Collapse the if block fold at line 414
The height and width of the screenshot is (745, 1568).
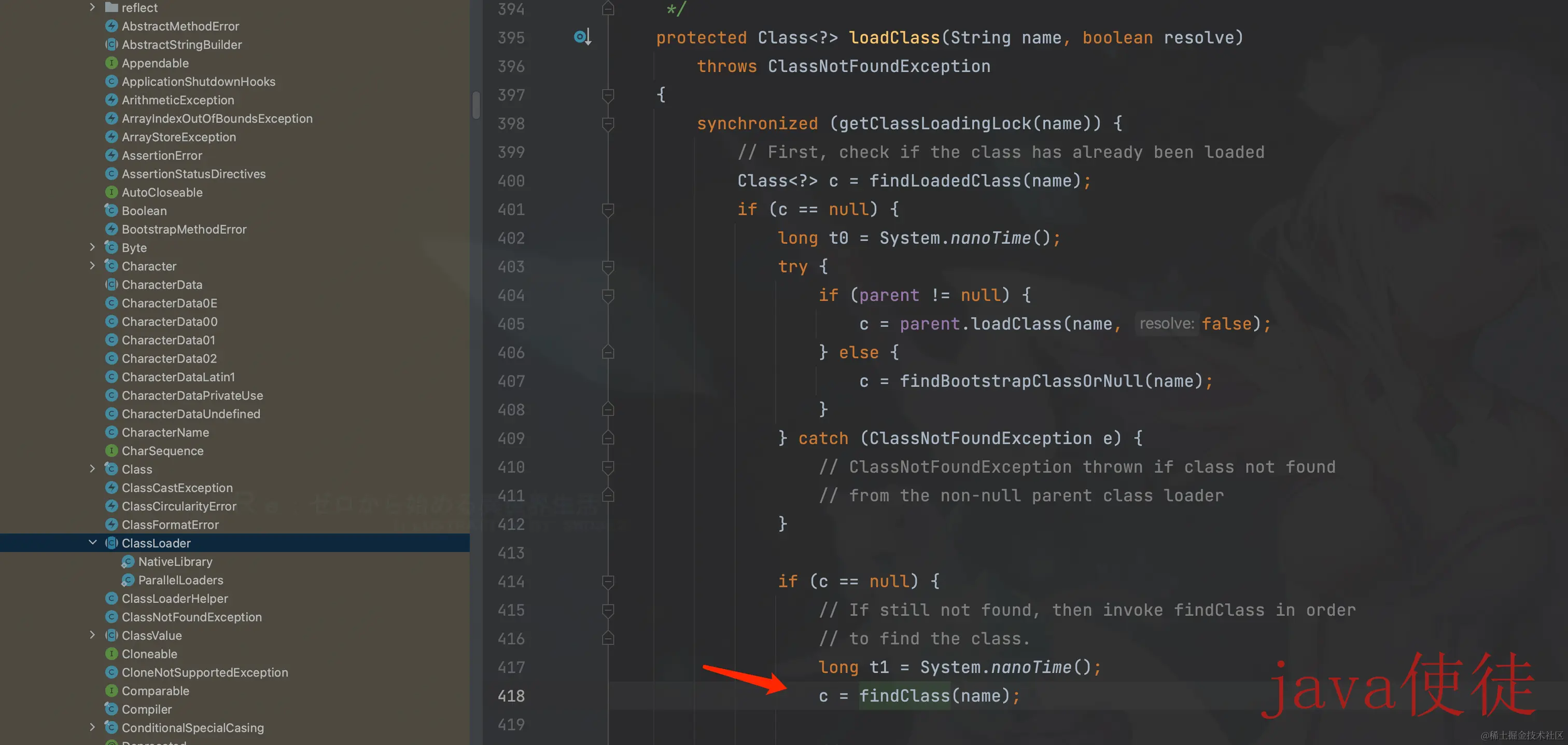608,582
